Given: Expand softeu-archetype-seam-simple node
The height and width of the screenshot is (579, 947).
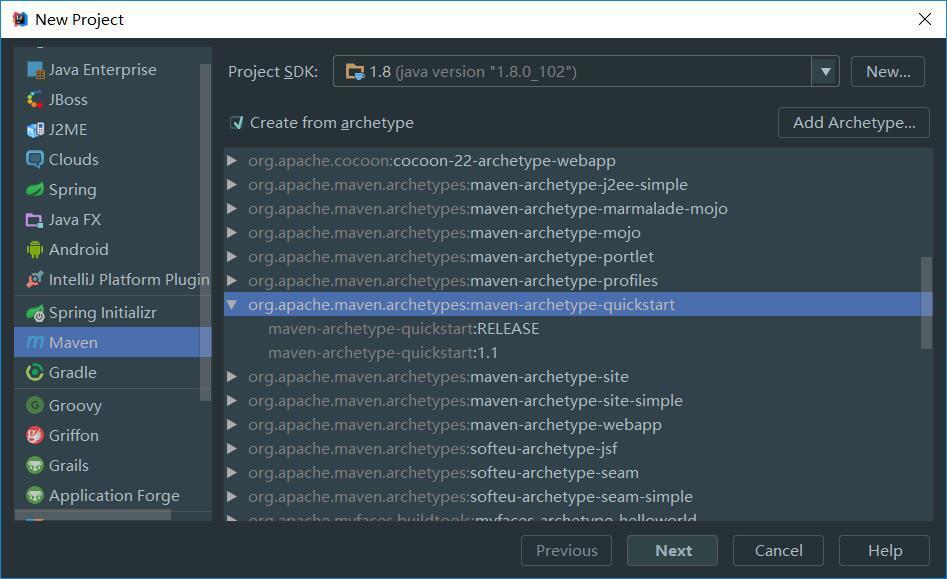Looking at the screenshot, I should pos(231,497).
